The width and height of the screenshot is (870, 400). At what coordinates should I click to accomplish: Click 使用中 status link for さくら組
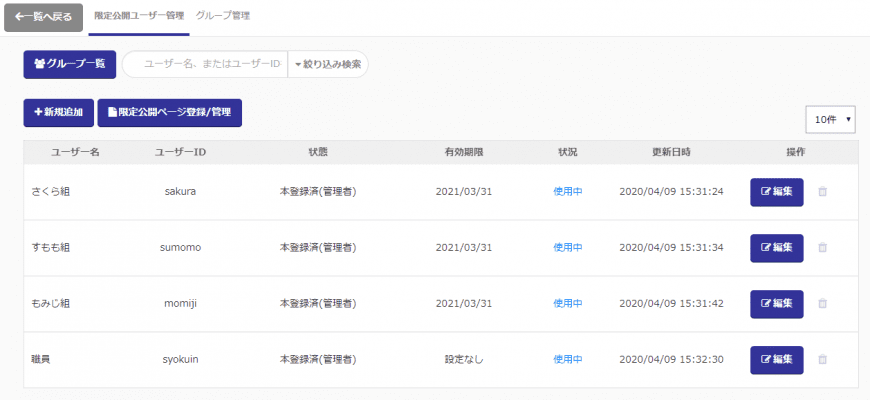click(567, 192)
